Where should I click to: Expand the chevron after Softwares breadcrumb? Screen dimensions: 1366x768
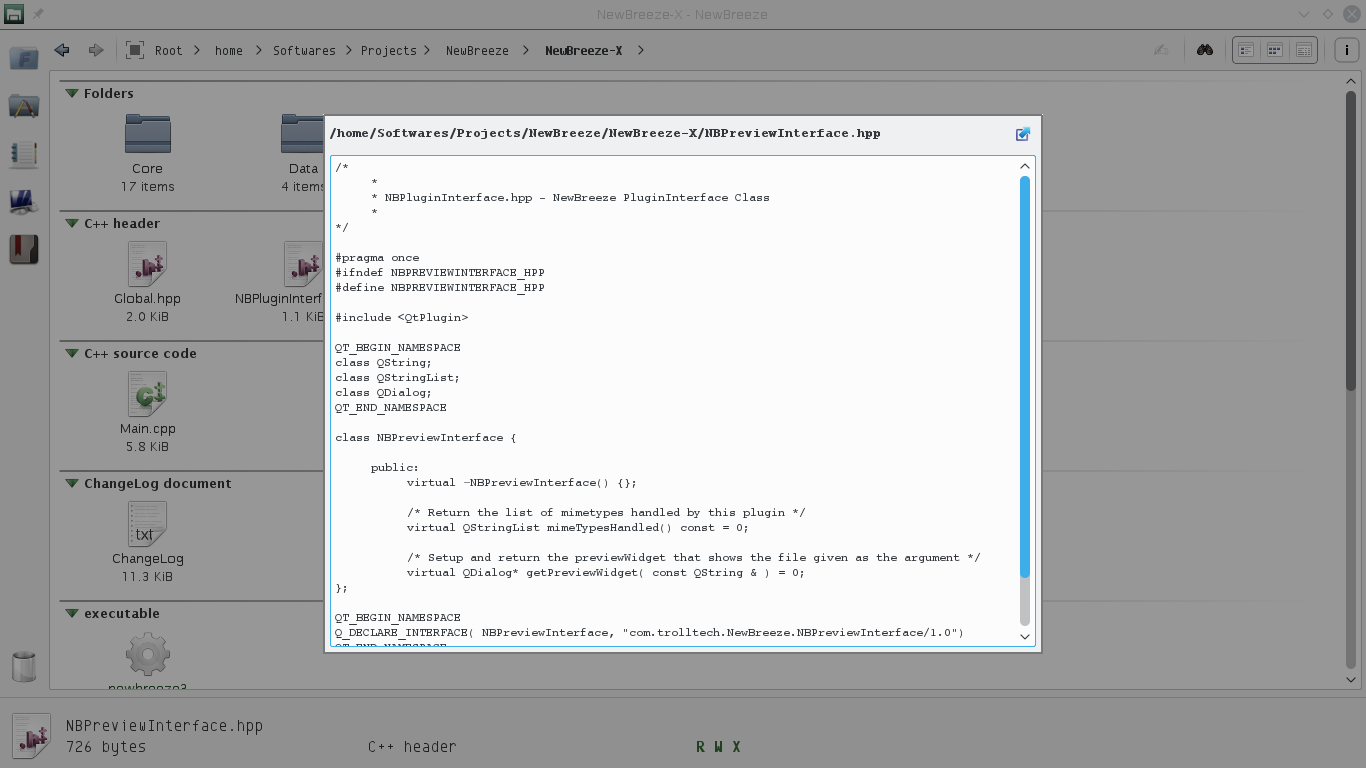coord(350,50)
